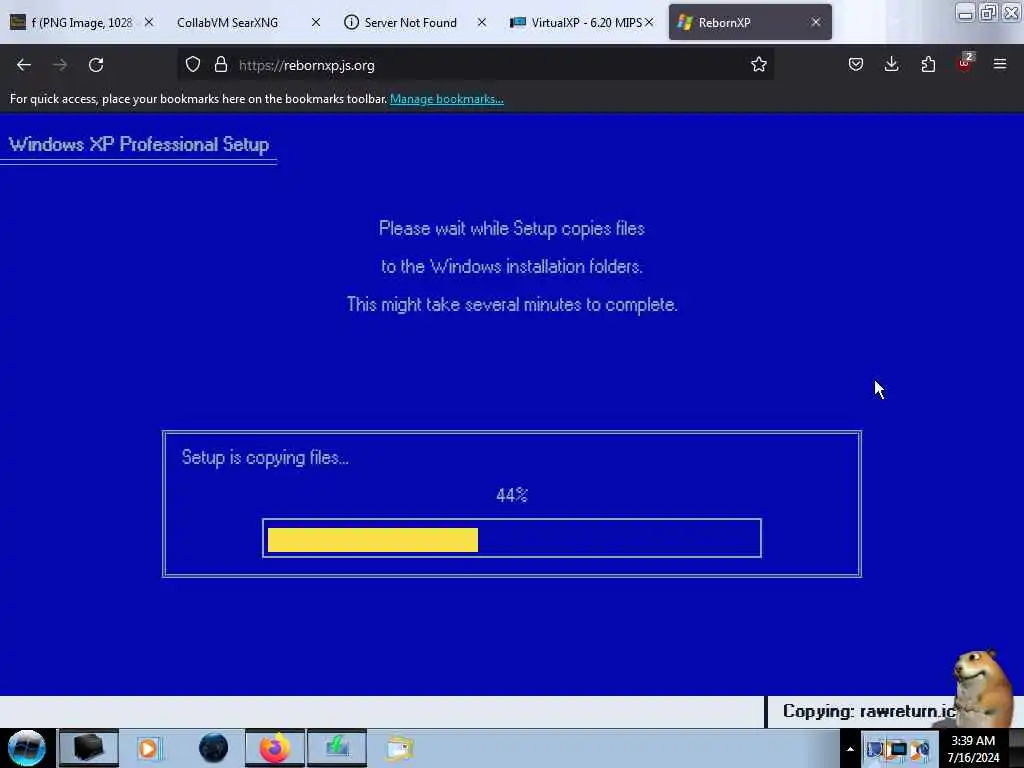
Task: Open the black box taskbar application
Action: pos(89,748)
